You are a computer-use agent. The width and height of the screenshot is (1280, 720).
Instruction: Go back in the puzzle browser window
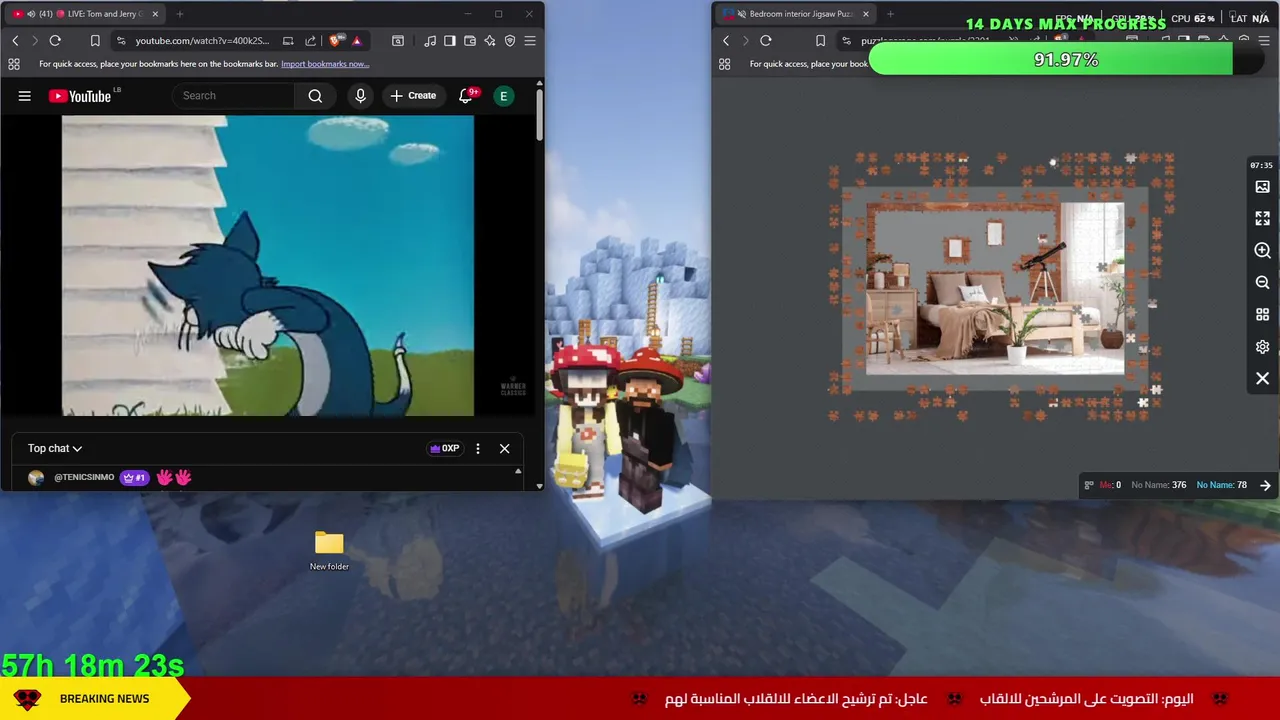[726, 41]
